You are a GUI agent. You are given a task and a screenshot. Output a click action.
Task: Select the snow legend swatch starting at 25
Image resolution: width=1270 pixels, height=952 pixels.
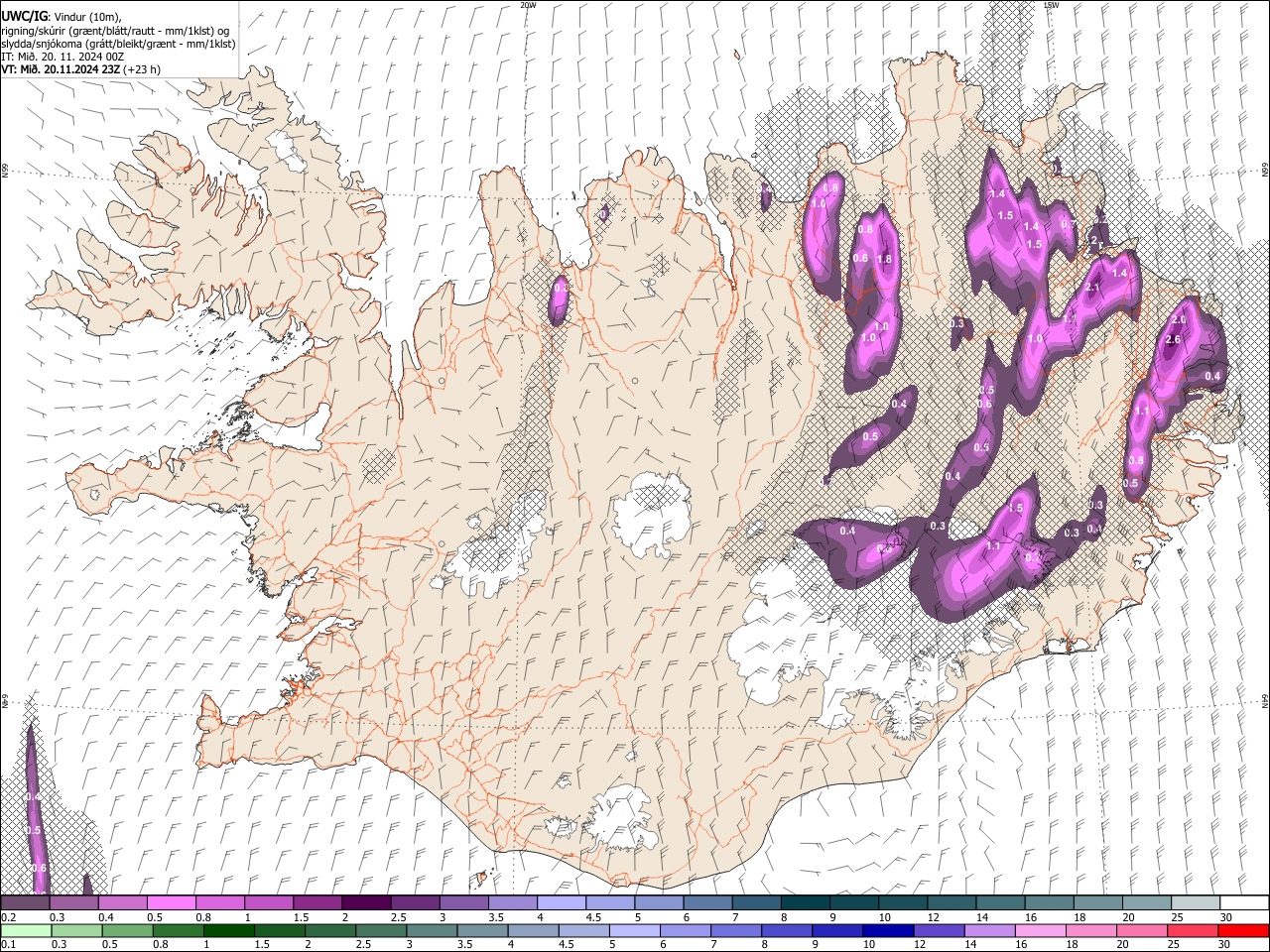[x=1197, y=902]
